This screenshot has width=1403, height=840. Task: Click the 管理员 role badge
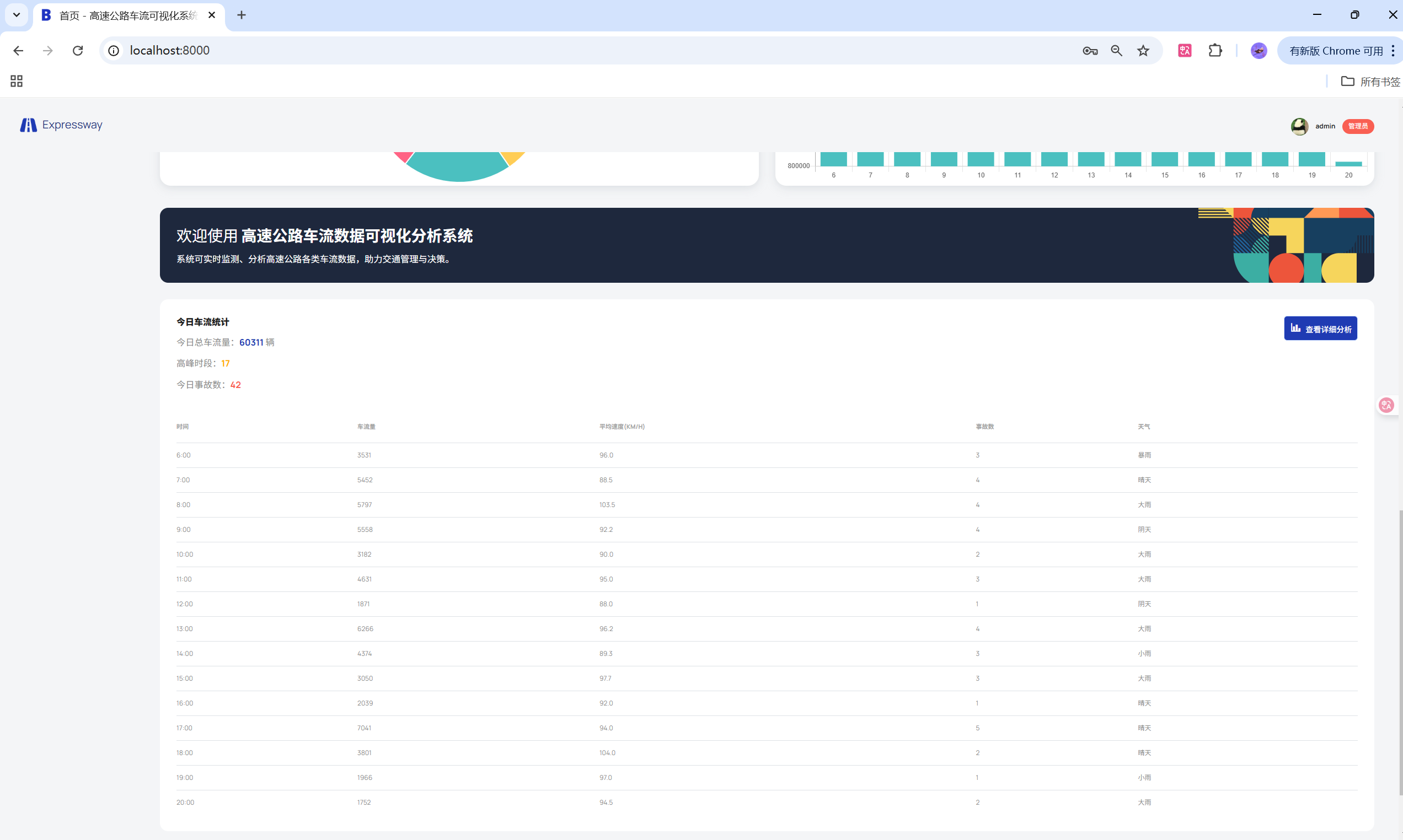[1357, 126]
